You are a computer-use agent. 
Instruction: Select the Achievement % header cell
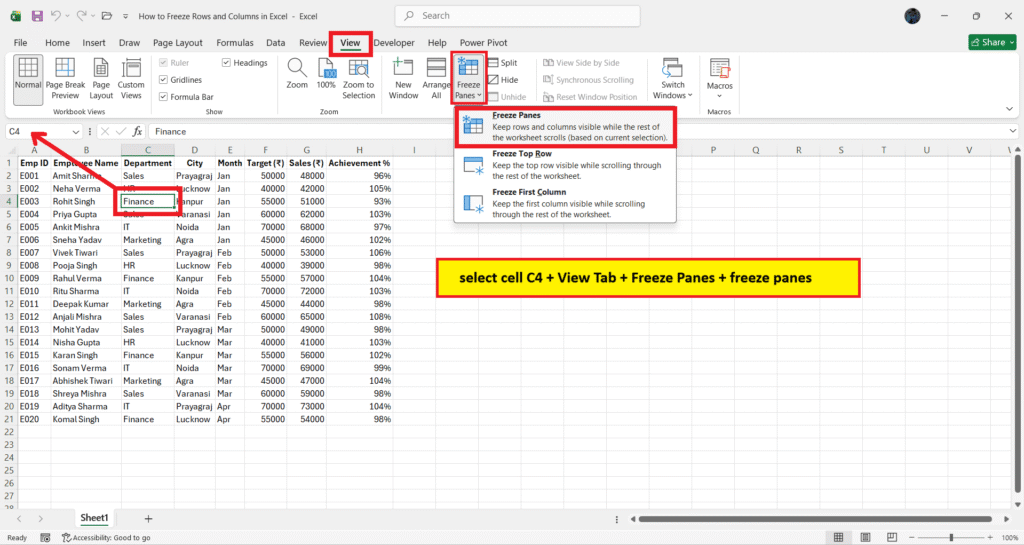(x=359, y=163)
